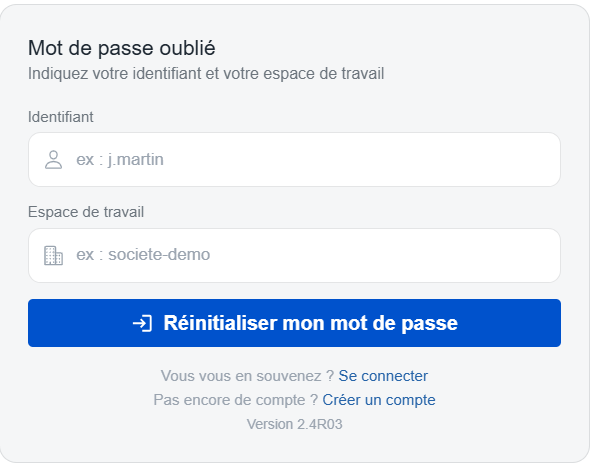
Task: Start account creation via Créer un compte
Action: pyautogui.click(x=379, y=400)
